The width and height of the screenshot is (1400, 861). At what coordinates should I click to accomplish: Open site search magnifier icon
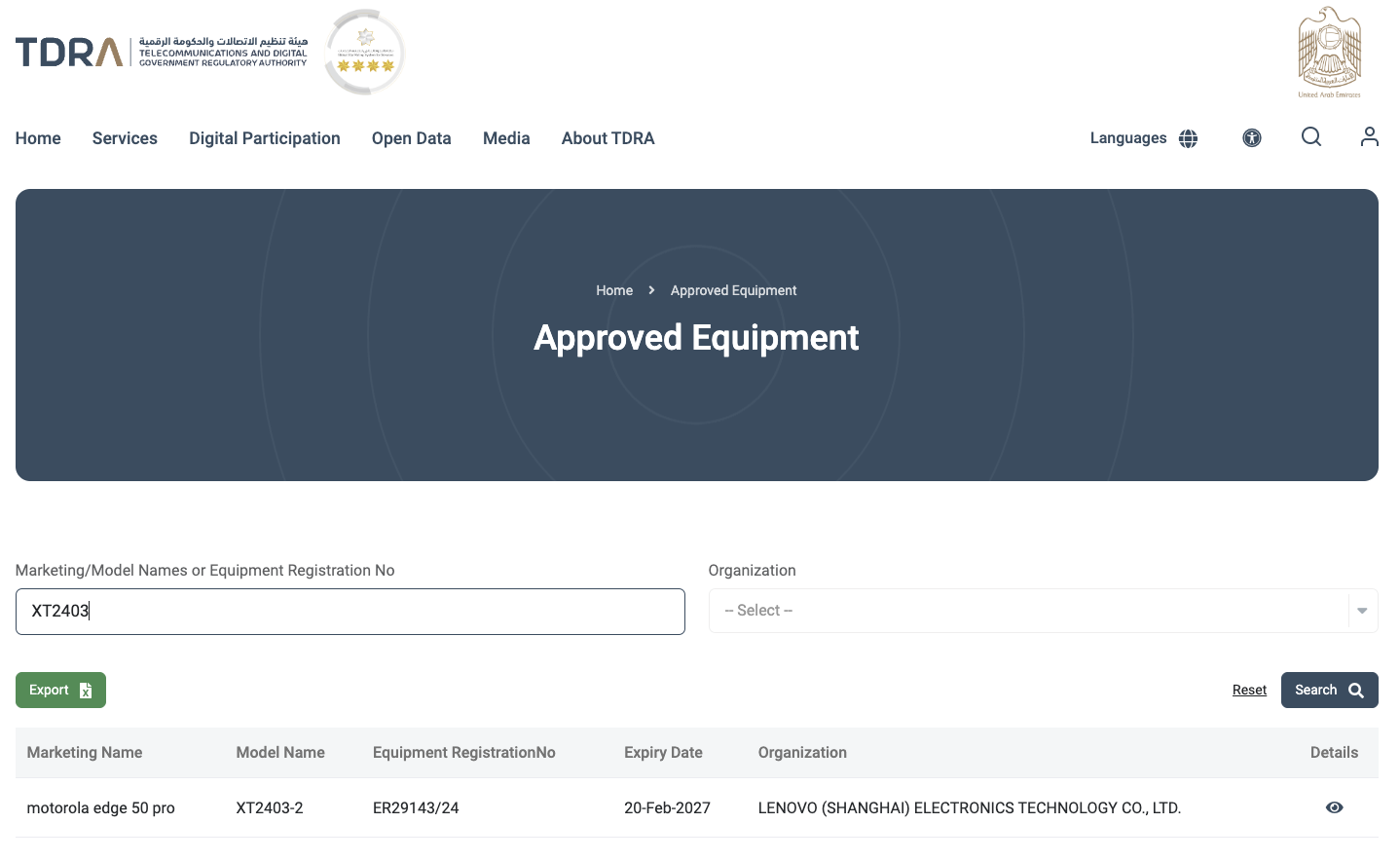tap(1311, 136)
